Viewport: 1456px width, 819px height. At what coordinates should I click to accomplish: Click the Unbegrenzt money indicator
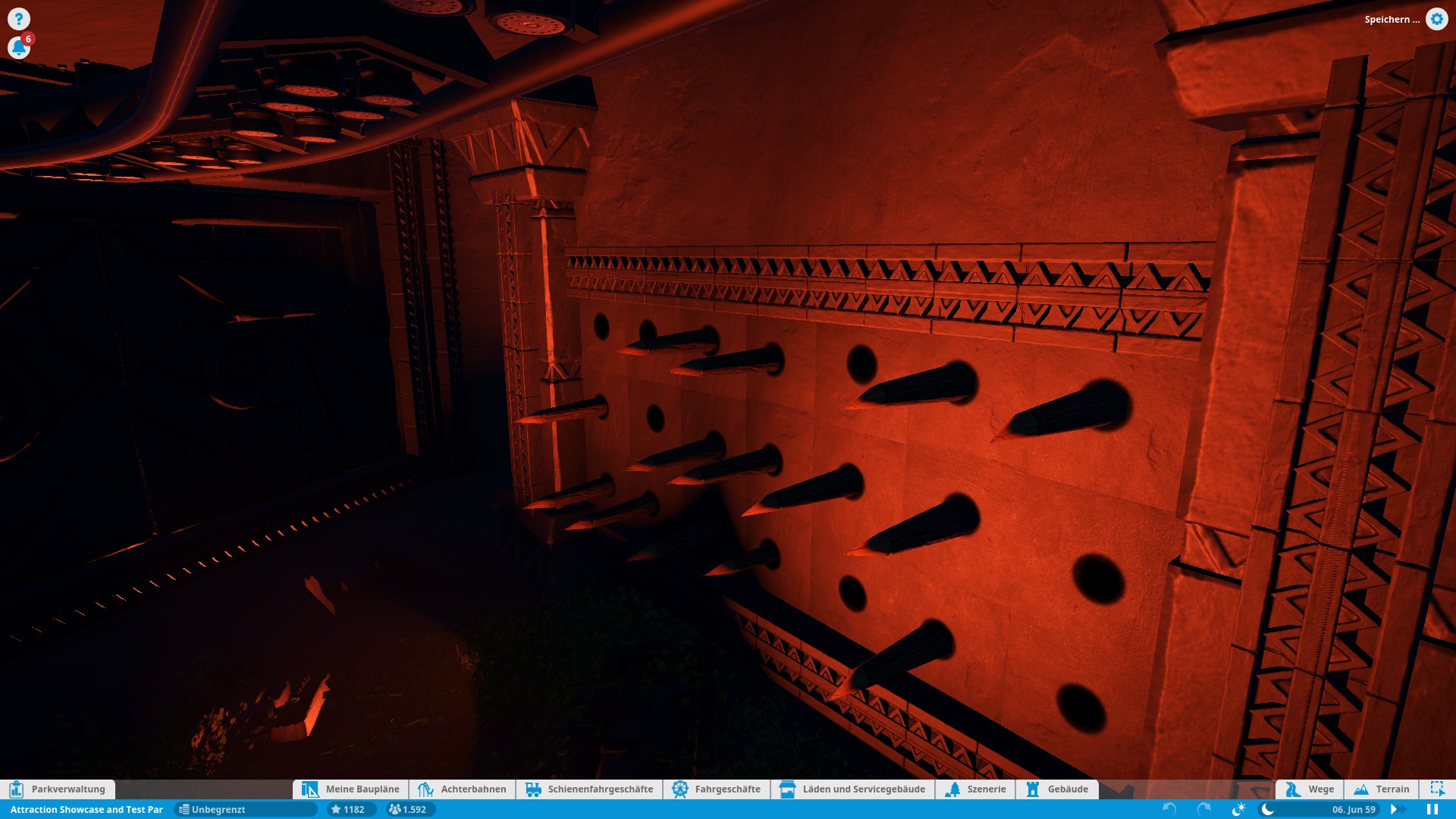coord(245,809)
